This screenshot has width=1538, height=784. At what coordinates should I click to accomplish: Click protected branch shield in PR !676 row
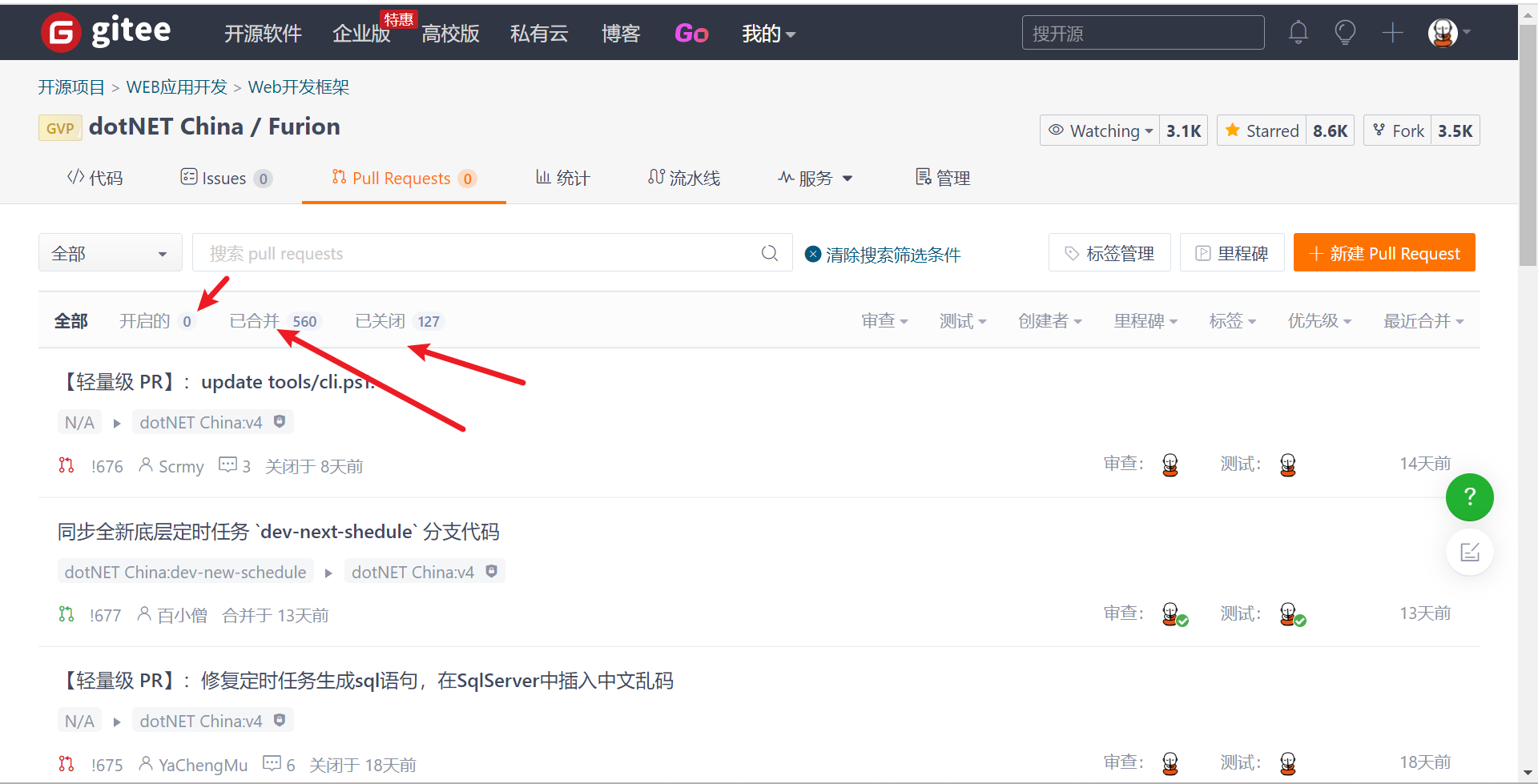[280, 421]
